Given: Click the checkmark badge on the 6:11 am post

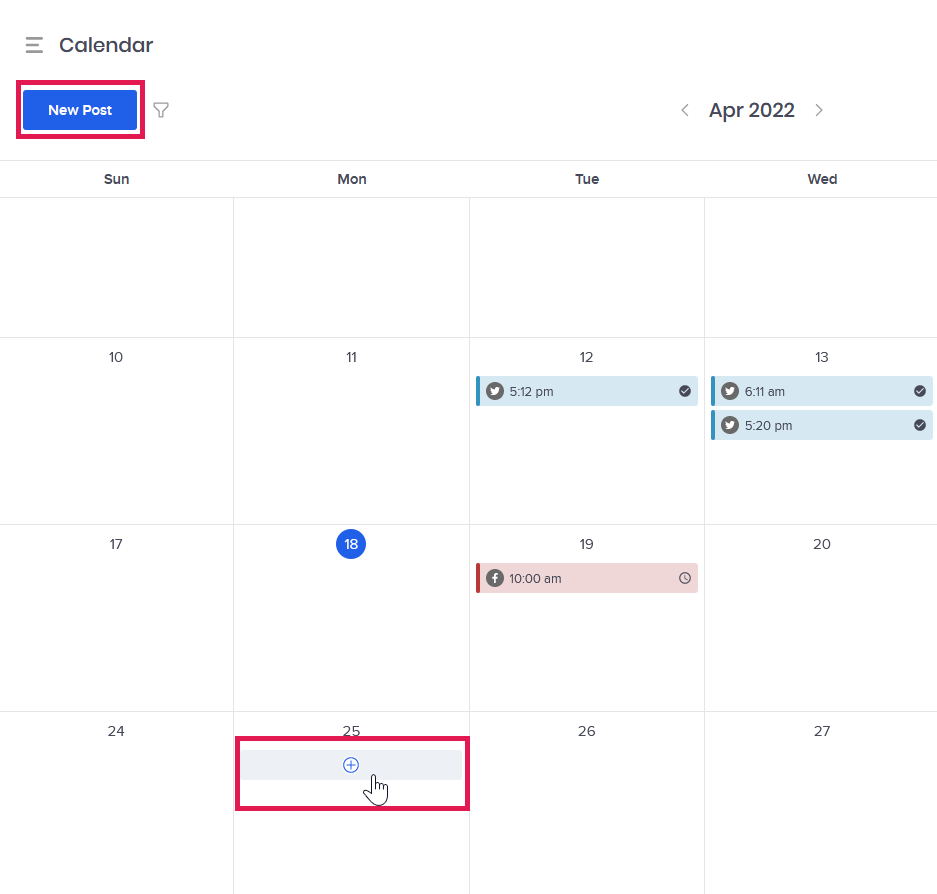Looking at the screenshot, I should coord(919,391).
